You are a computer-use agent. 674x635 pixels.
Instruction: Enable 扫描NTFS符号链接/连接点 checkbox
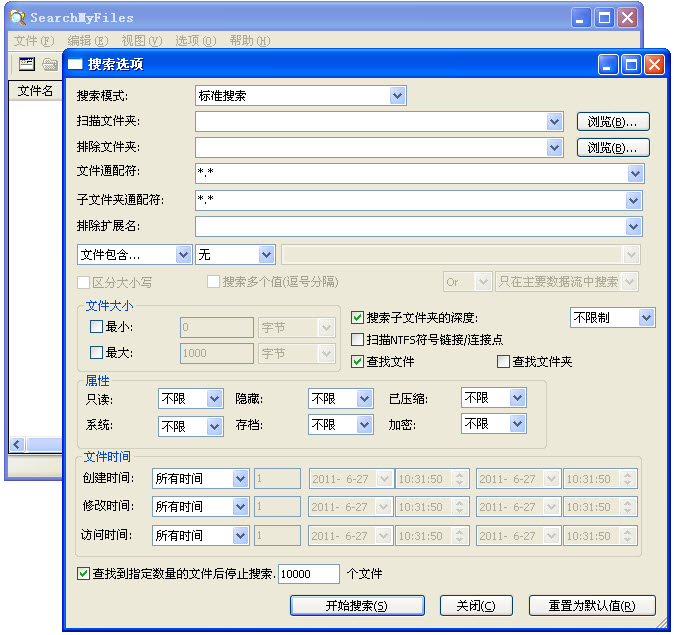point(358,340)
